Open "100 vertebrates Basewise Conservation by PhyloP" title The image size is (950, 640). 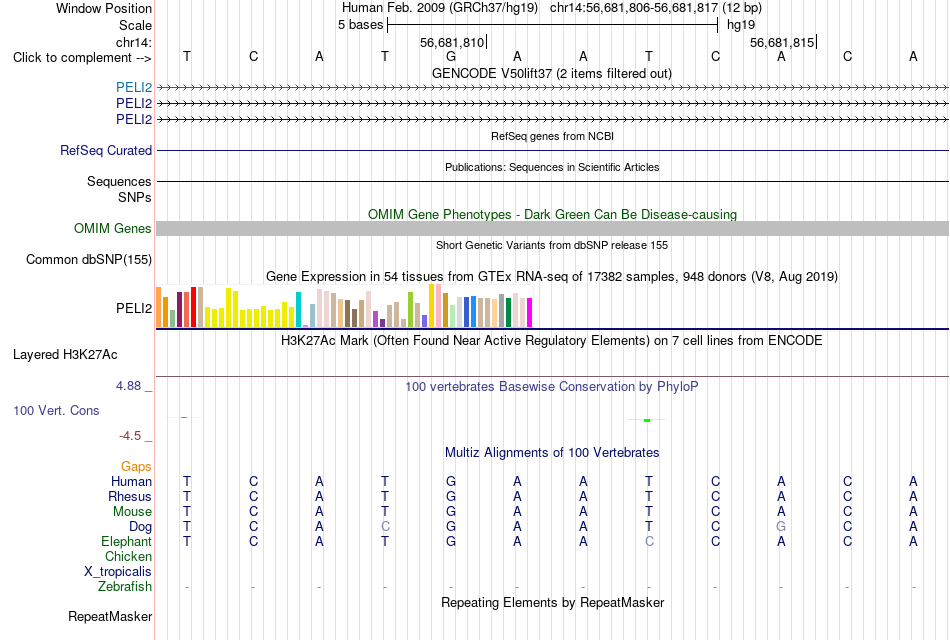(x=551, y=387)
